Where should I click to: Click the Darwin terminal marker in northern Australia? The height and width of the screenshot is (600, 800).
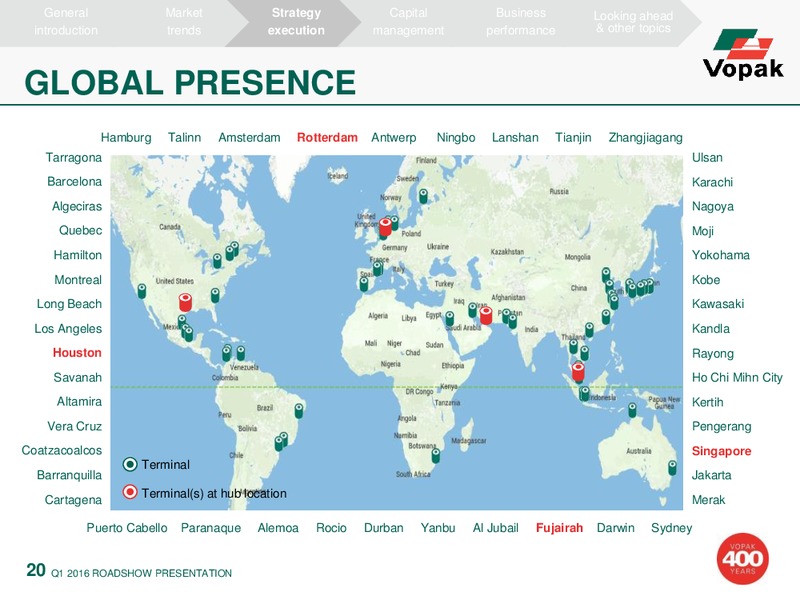tap(632, 410)
